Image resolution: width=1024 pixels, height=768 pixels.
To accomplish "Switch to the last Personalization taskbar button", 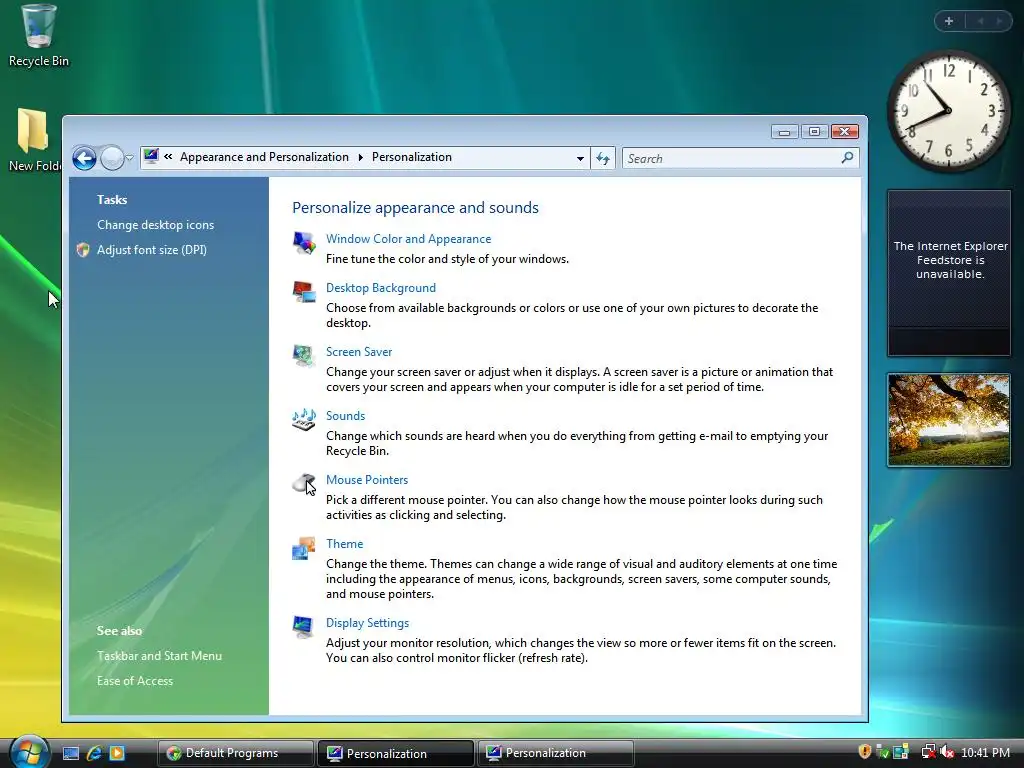I will coord(556,753).
